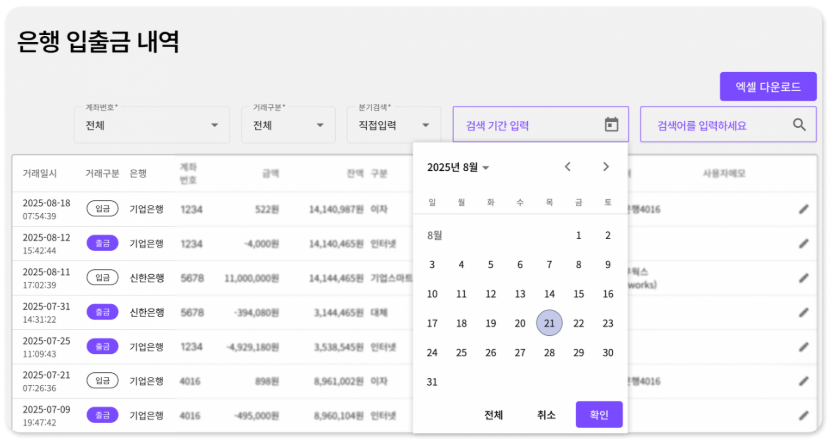
Task: Expand the 2025년 8월 month selector
Action: click(458, 168)
